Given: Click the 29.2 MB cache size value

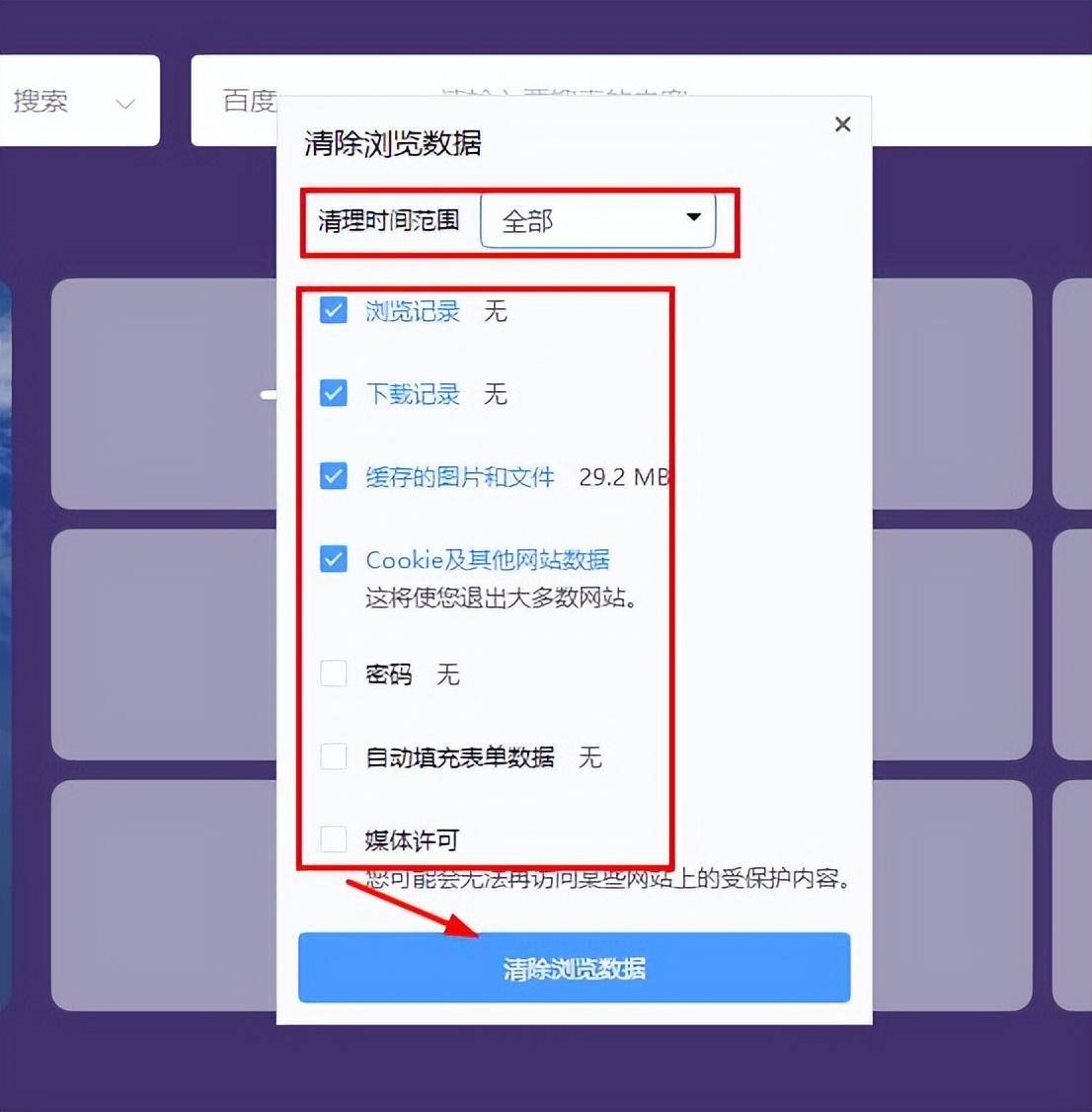Looking at the screenshot, I should (x=624, y=477).
